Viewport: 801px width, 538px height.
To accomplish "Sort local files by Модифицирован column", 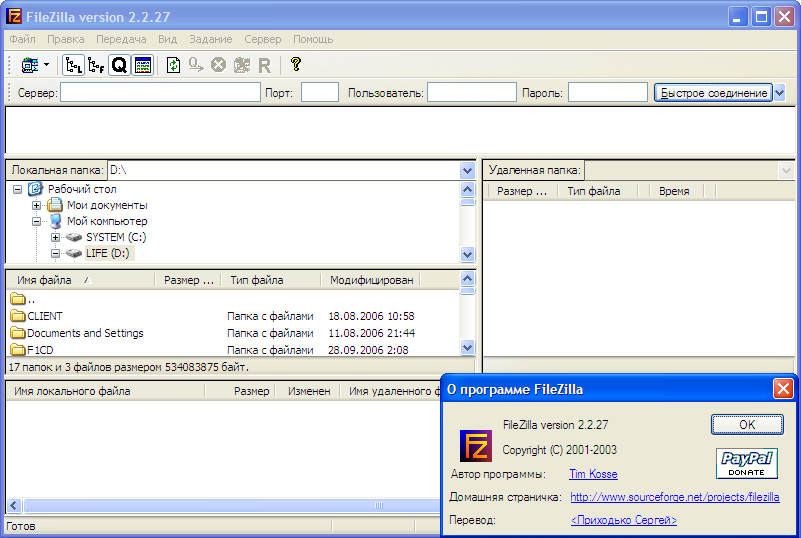I will pos(371,280).
